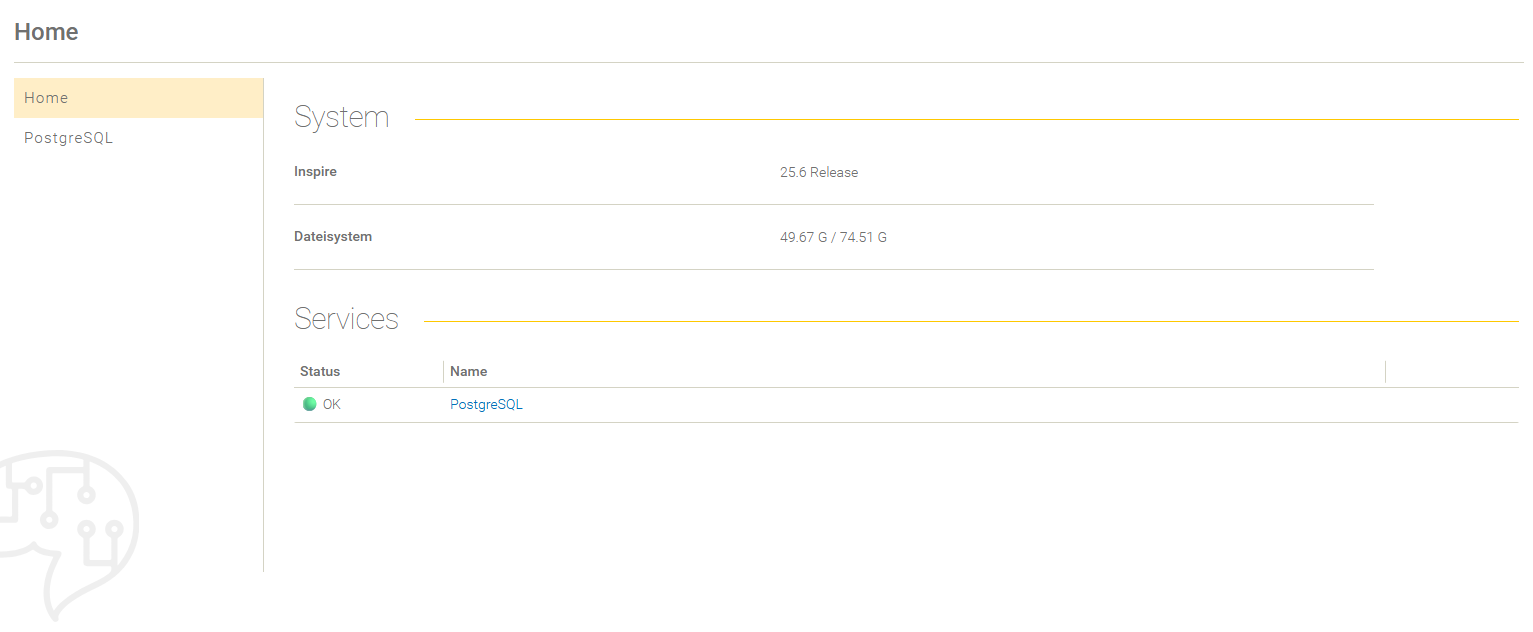Select Home in the sidebar
The height and width of the screenshot is (632, 1533).
[138, 98]
